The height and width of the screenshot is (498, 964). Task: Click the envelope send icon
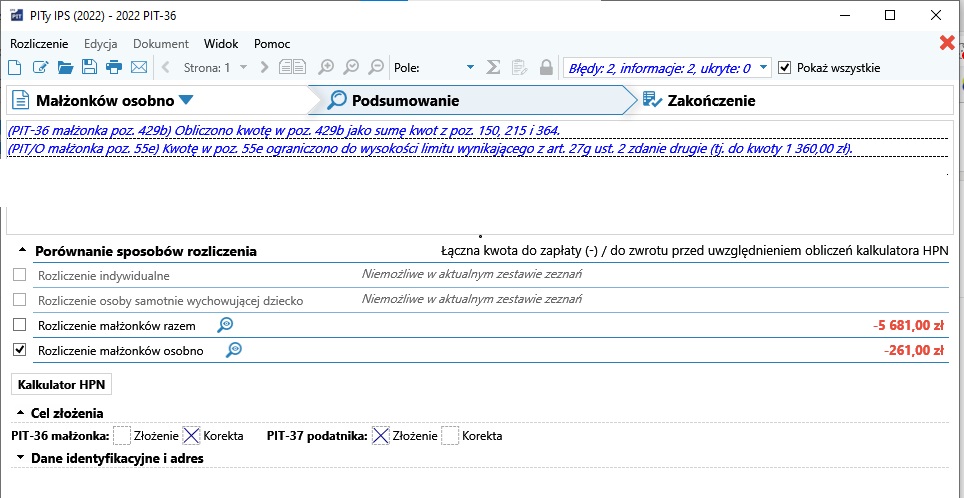tap(139, 68)
